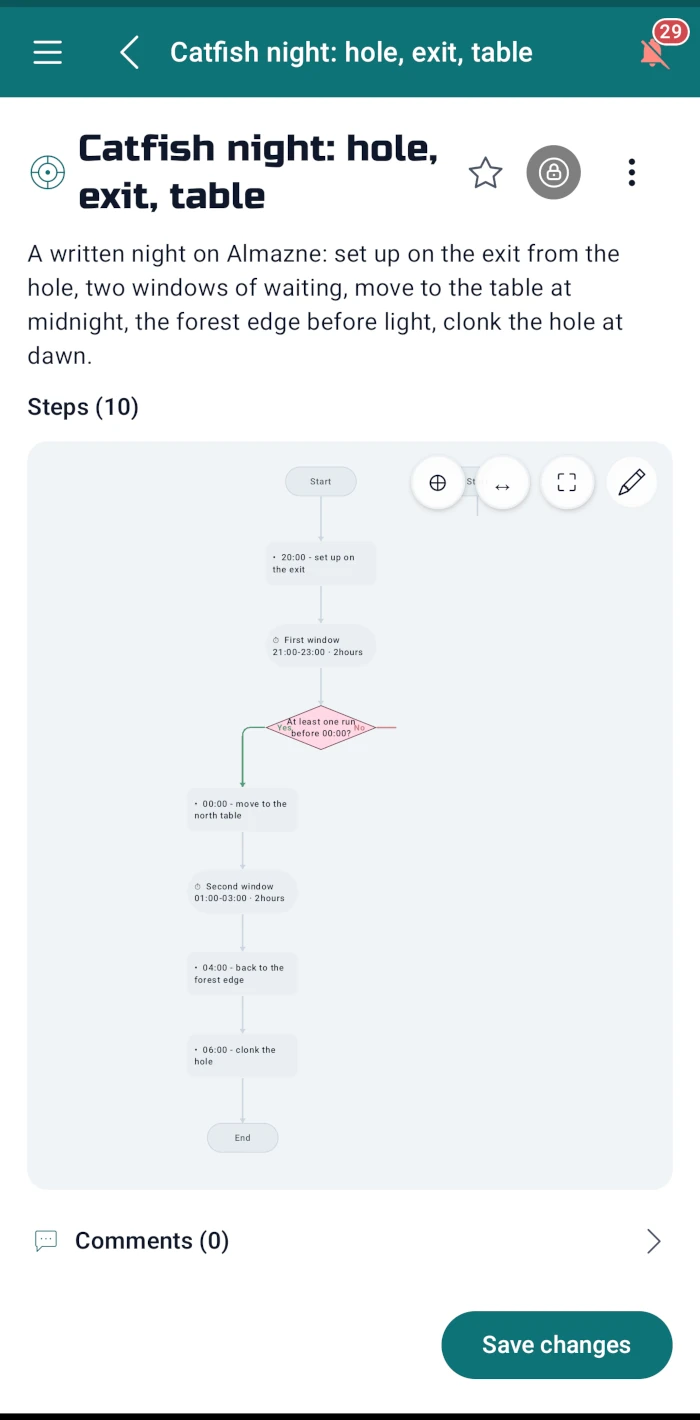Click the 'At least one run before 00:00?' decision
This screenshot has width=700, height=1420.
click(321, 727)
